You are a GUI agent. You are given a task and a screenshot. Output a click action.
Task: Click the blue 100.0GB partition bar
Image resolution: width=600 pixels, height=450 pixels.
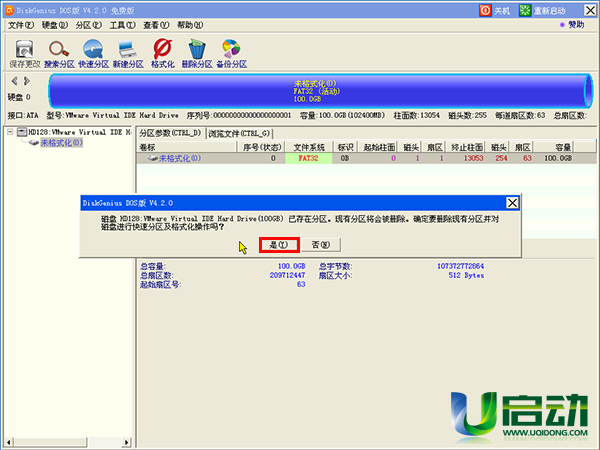(321, 91)
